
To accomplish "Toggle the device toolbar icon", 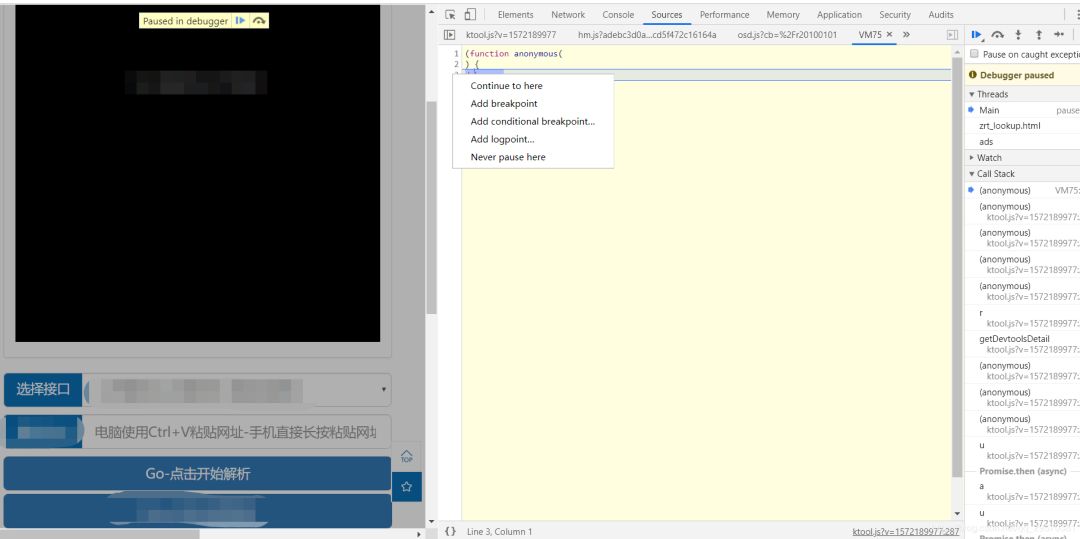I will tap(470, 15).
